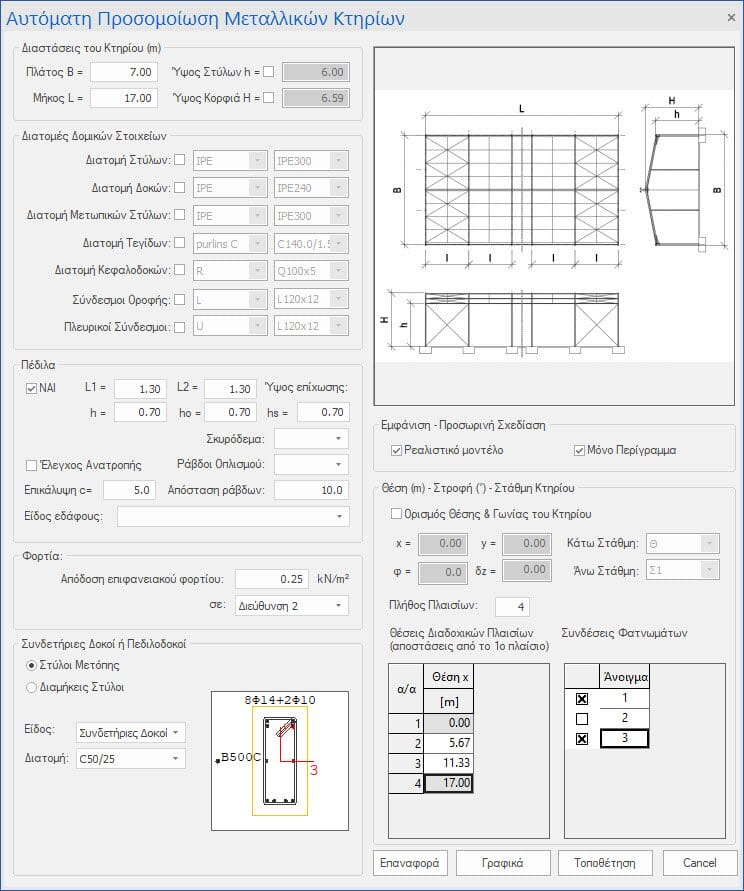Toggle the Μόνο Περίγραμμα checkbox
Screen dimensions: 744x891
(579, 450)
